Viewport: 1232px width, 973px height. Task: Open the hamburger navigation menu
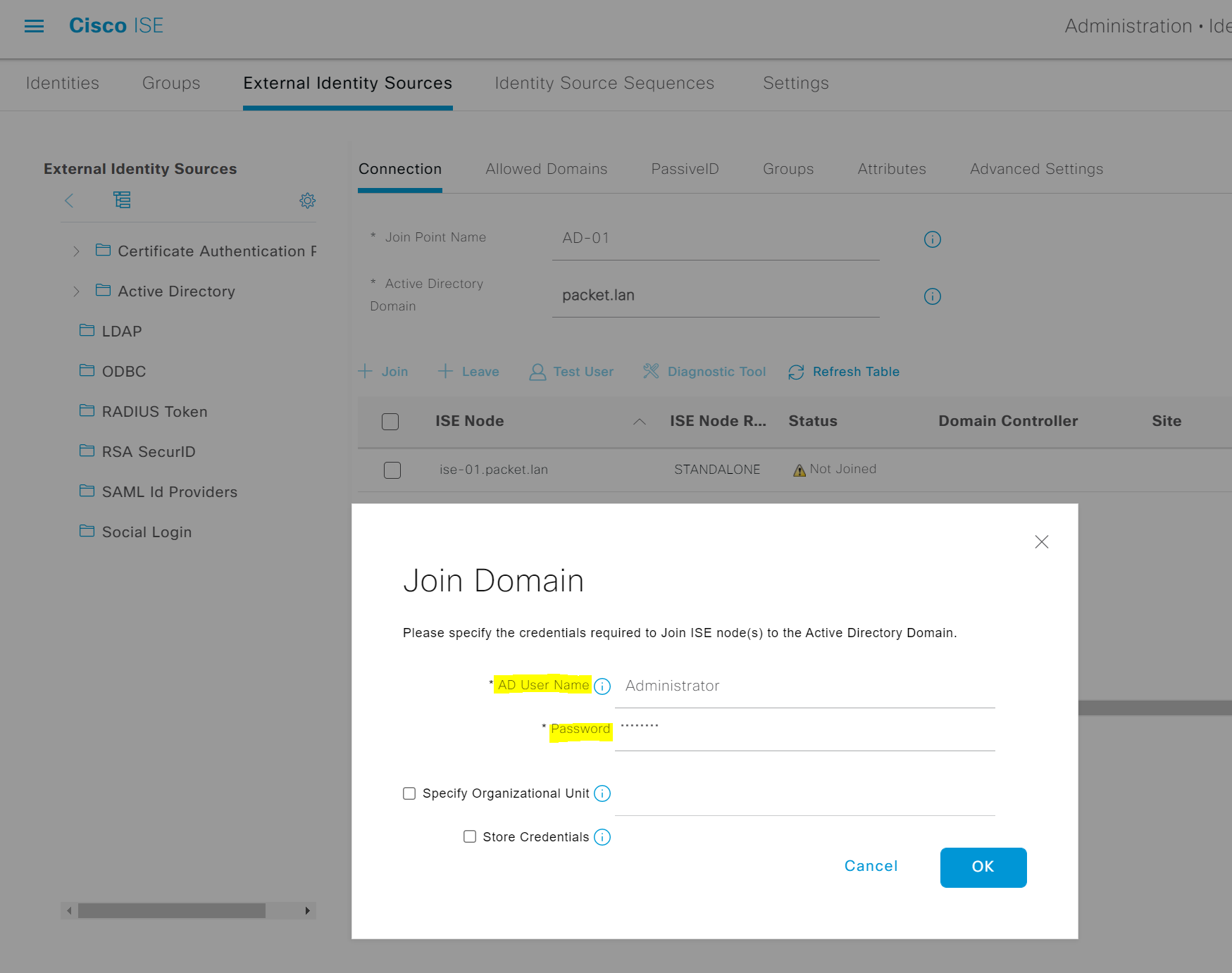point(33,25)
